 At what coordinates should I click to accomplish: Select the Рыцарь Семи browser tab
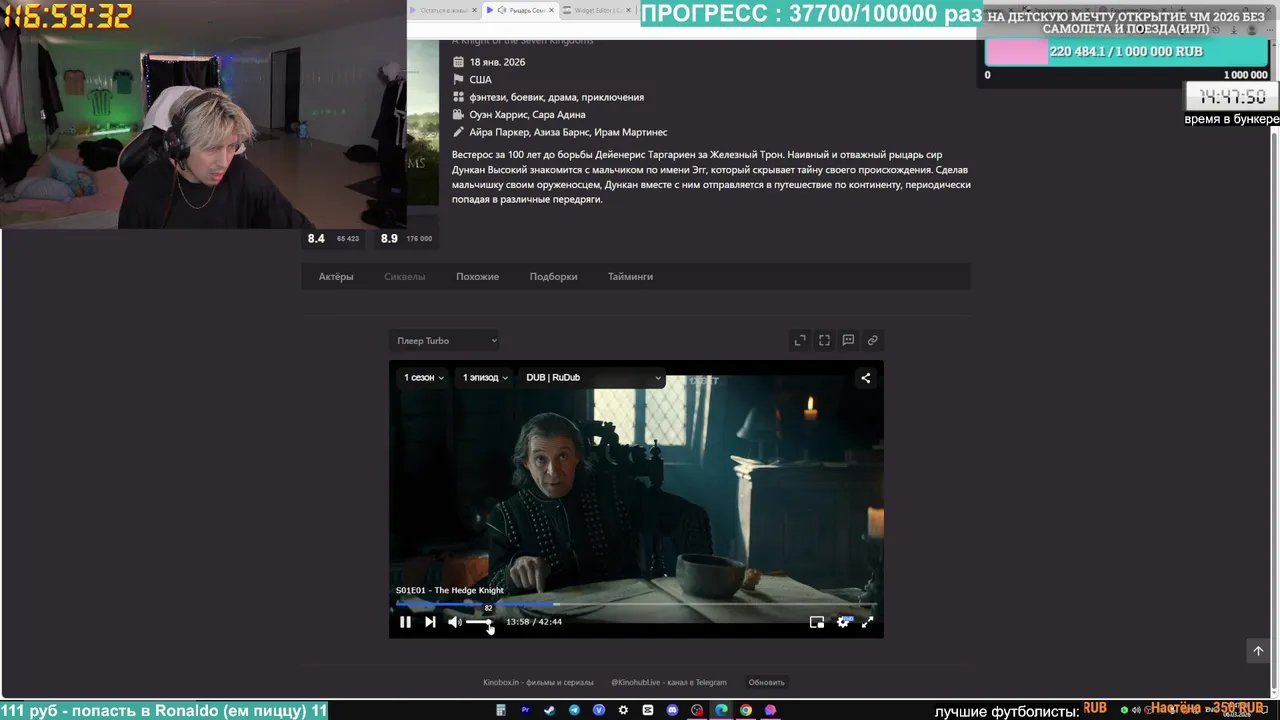coord(520,10)
